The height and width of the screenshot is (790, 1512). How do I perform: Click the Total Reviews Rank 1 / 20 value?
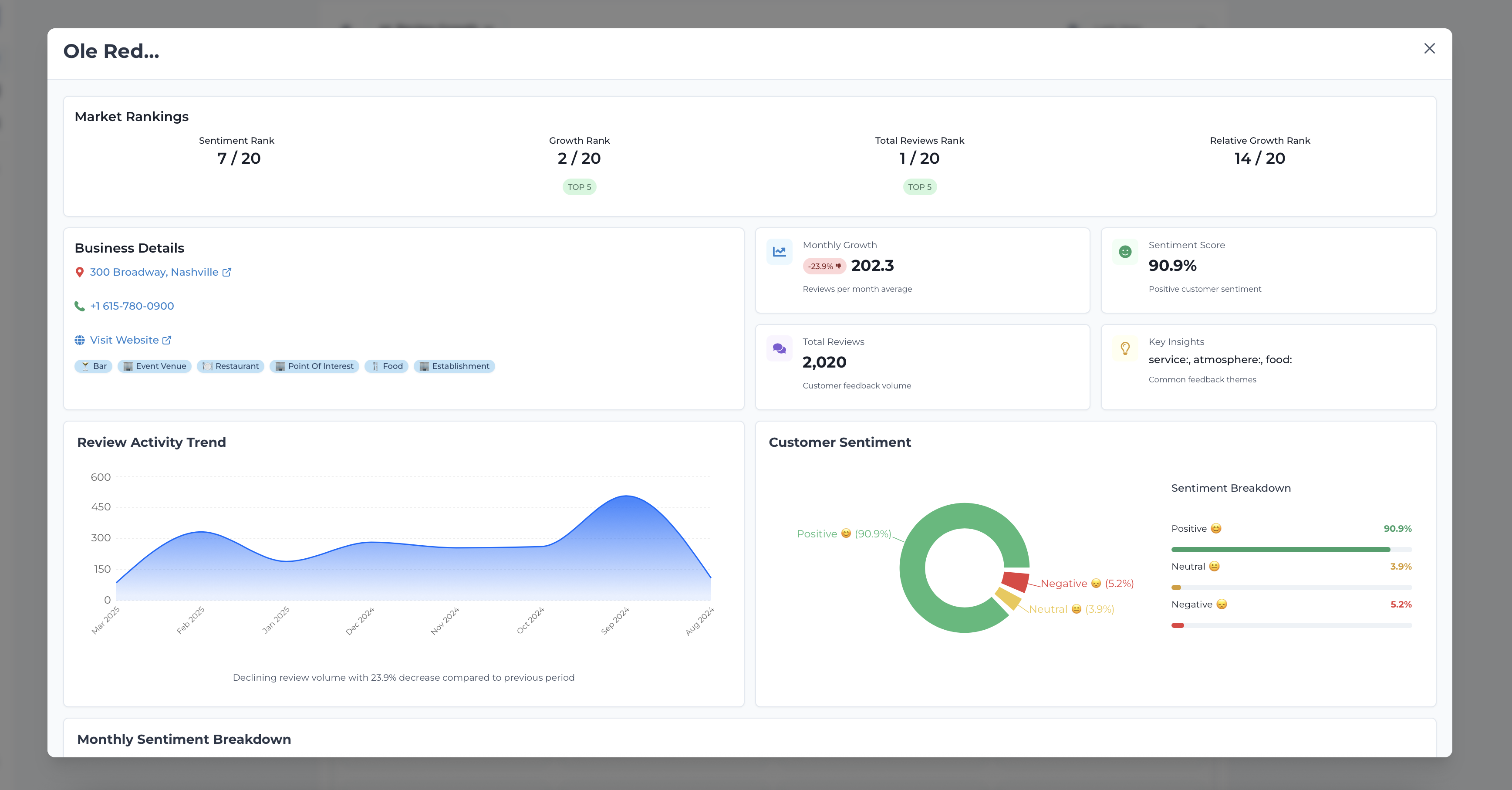click(920, 159)
